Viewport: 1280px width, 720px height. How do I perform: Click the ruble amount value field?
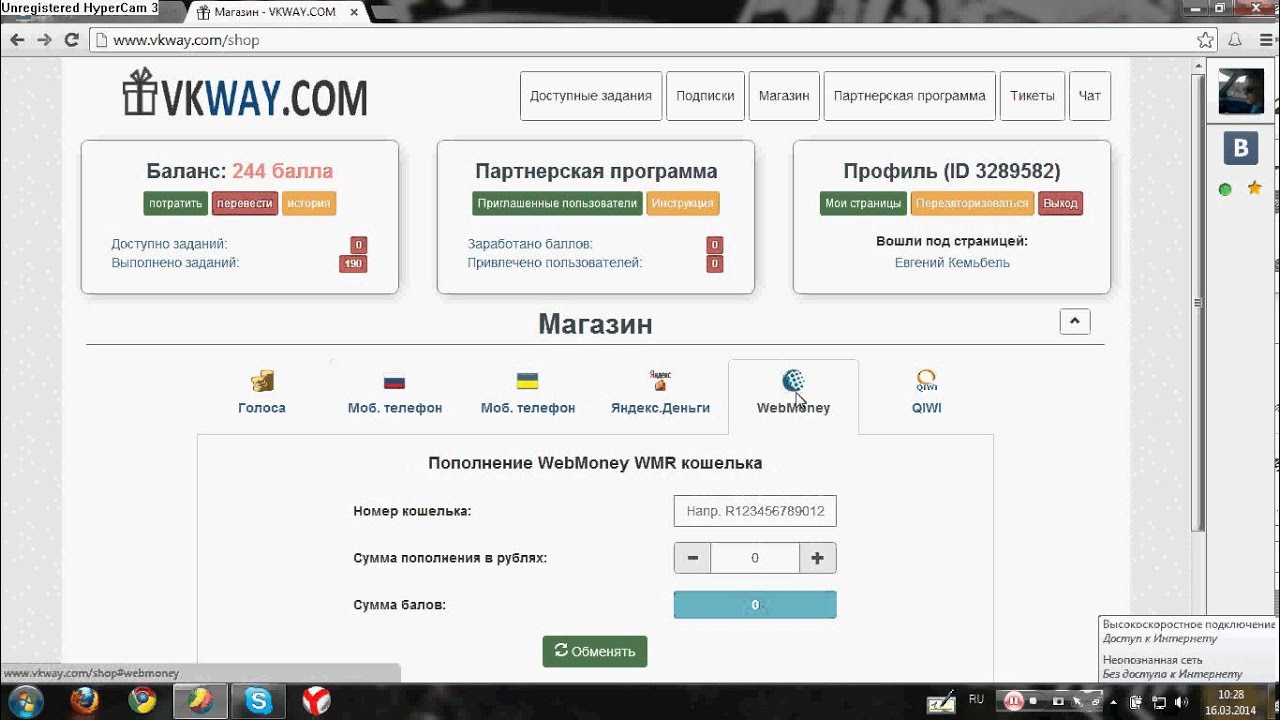coord(755,558)
